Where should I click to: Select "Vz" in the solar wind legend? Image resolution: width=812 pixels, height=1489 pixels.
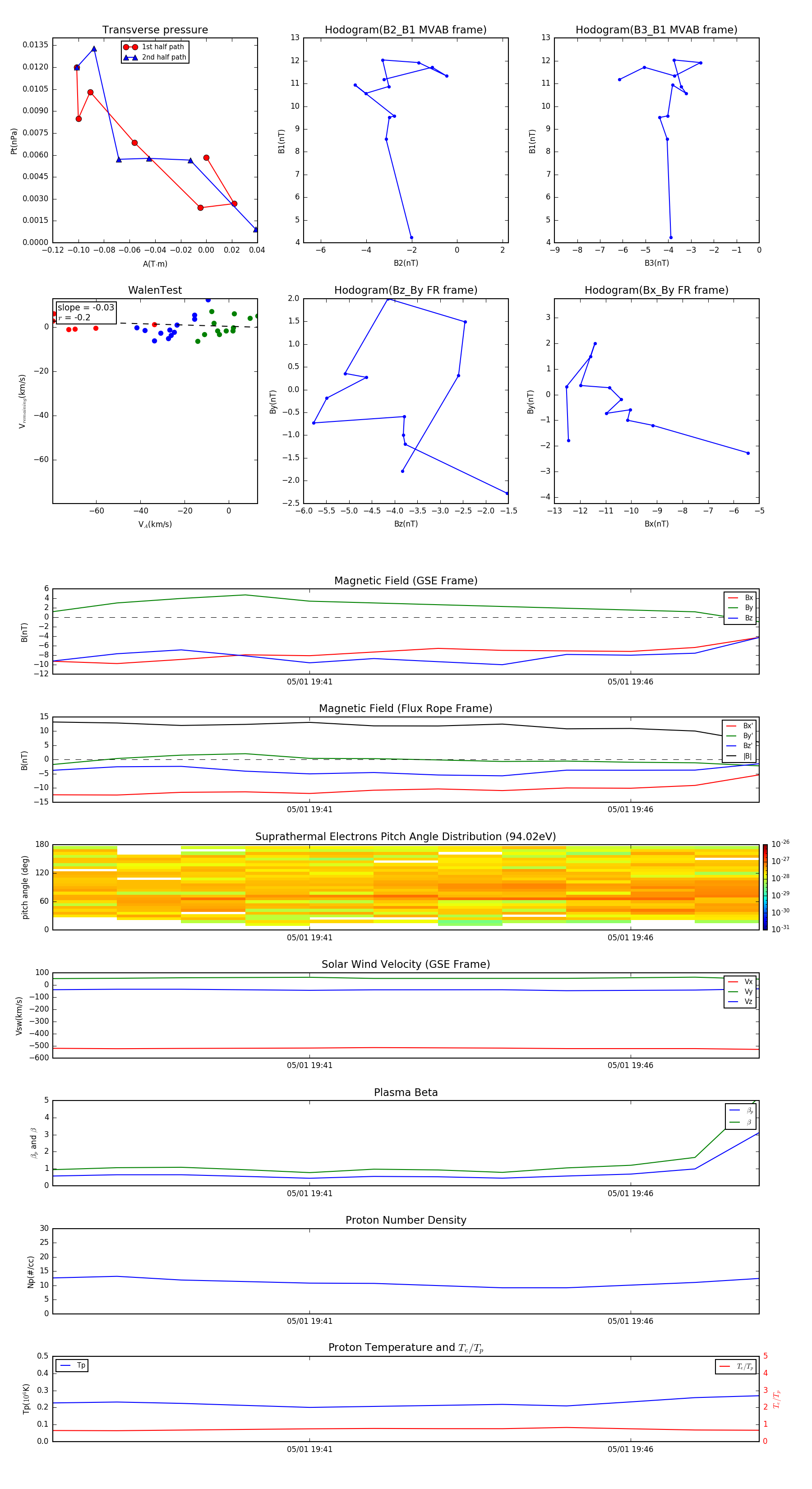[740, 1002]
